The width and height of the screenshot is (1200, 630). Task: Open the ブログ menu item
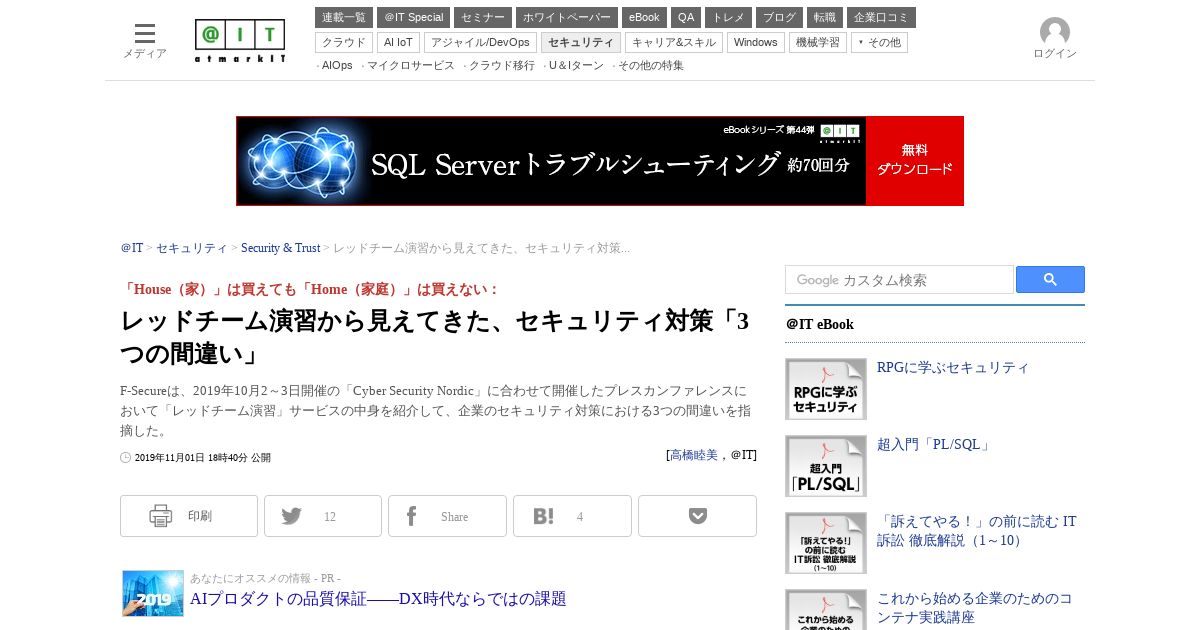click(779, 17)
